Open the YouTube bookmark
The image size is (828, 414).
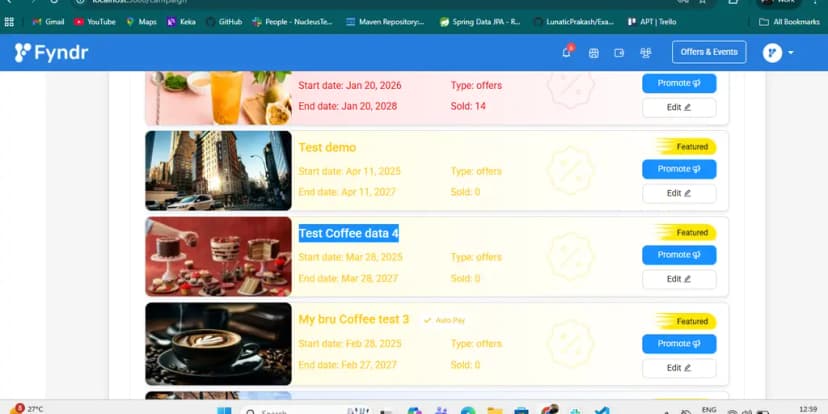point(95,22)
